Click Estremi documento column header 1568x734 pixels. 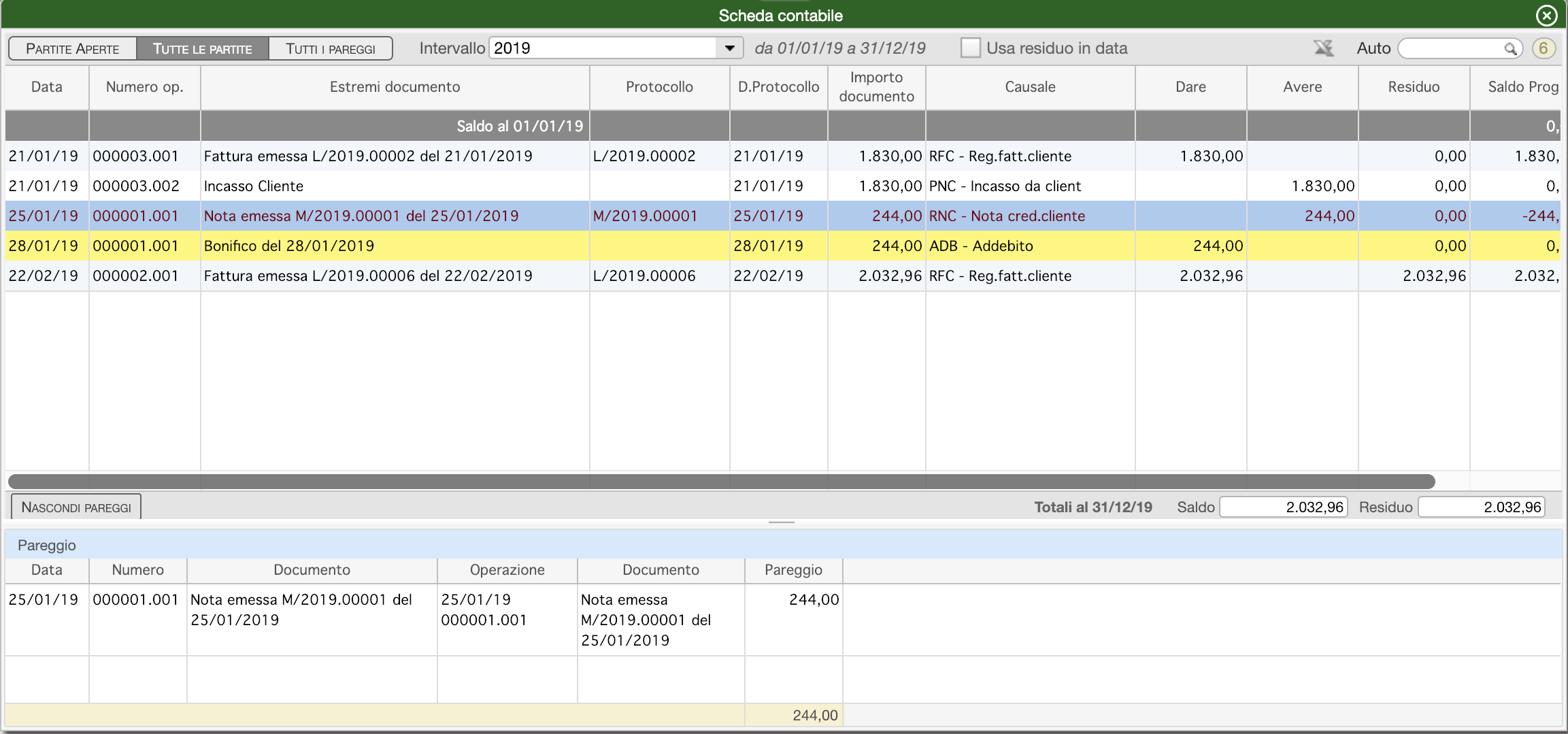click(x=395, y=87)
